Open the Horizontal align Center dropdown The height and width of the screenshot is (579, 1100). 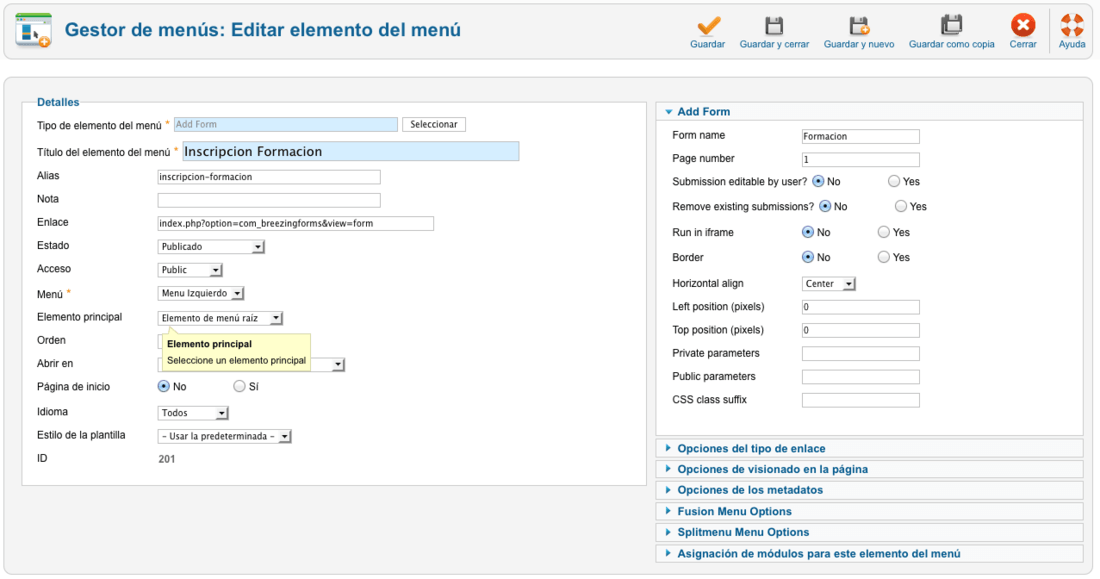point(829,284)
